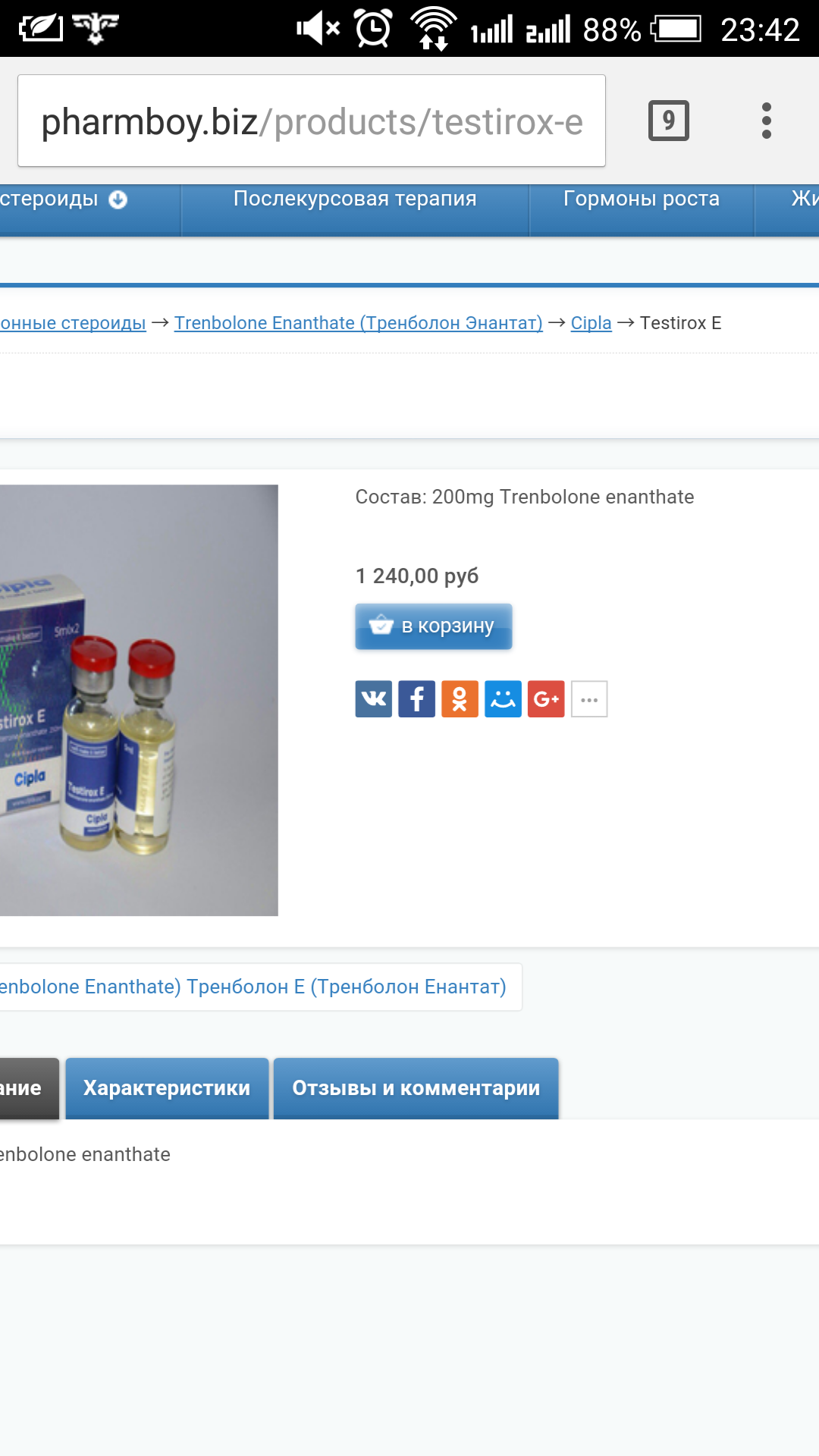Open Гормоны роста menu item

642,199
